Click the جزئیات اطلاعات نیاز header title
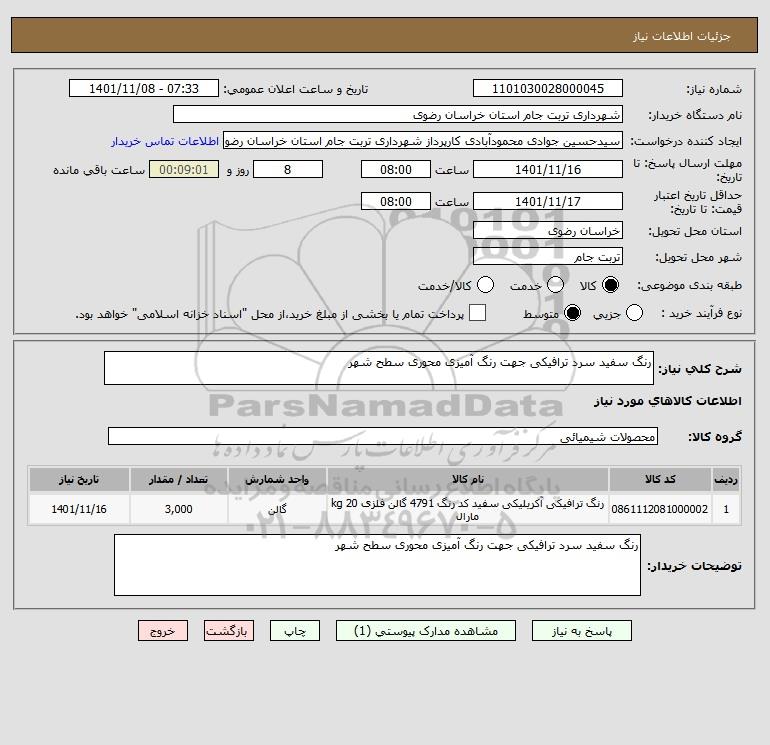Screen dimensions: 770x745 tap(682, 36)
